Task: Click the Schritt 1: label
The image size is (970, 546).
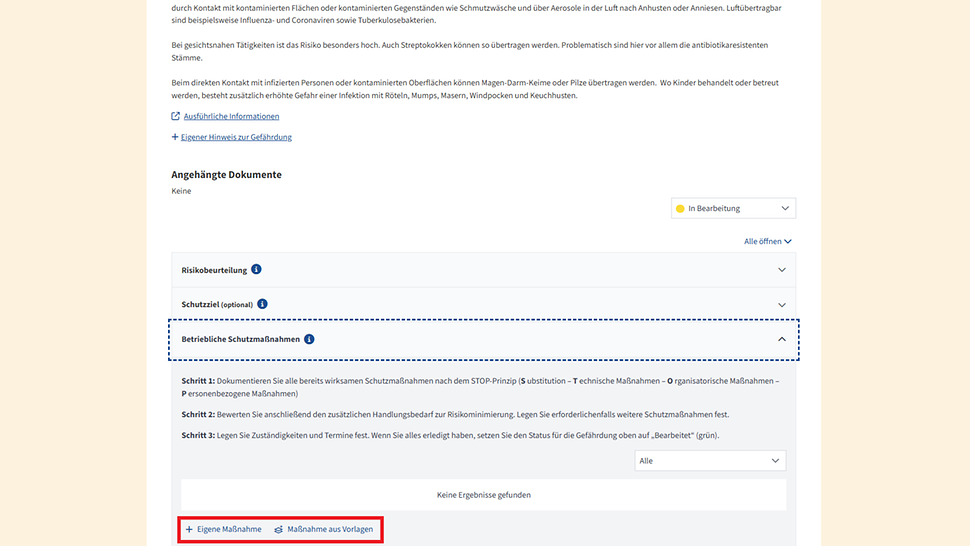Action: pos(198,381)
